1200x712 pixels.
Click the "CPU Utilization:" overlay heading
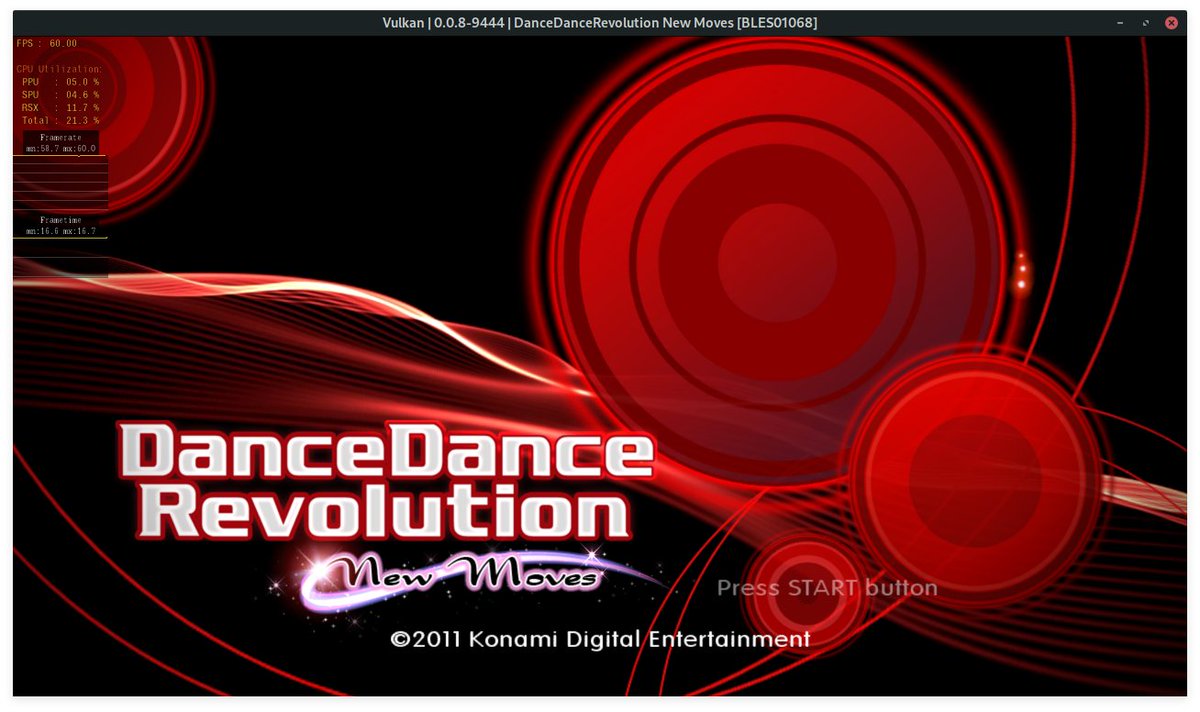tap(59, 69)
